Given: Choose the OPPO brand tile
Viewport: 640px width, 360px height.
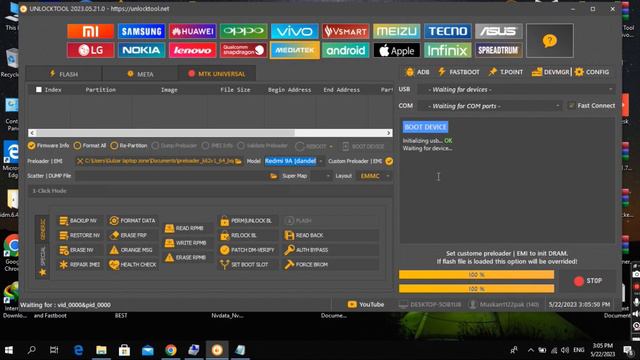Looking at the screenshot, I should 243,31.
